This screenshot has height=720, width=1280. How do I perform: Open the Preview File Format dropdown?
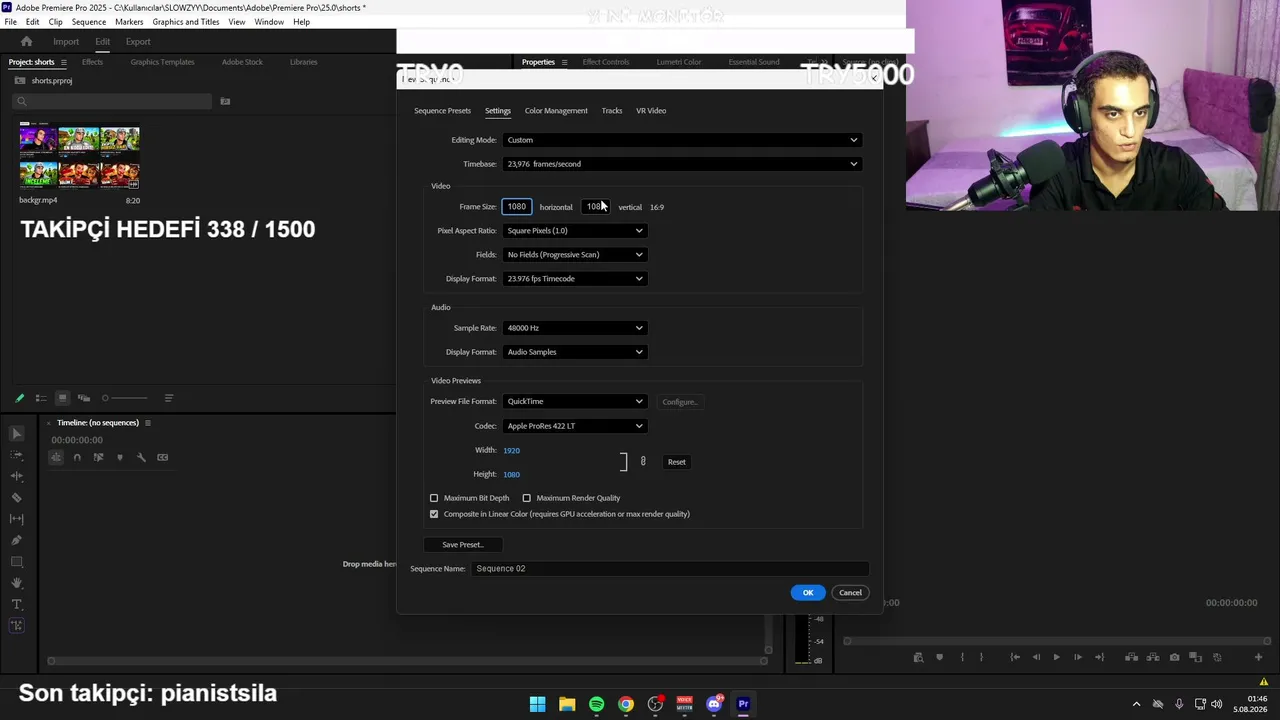point(574,402)
